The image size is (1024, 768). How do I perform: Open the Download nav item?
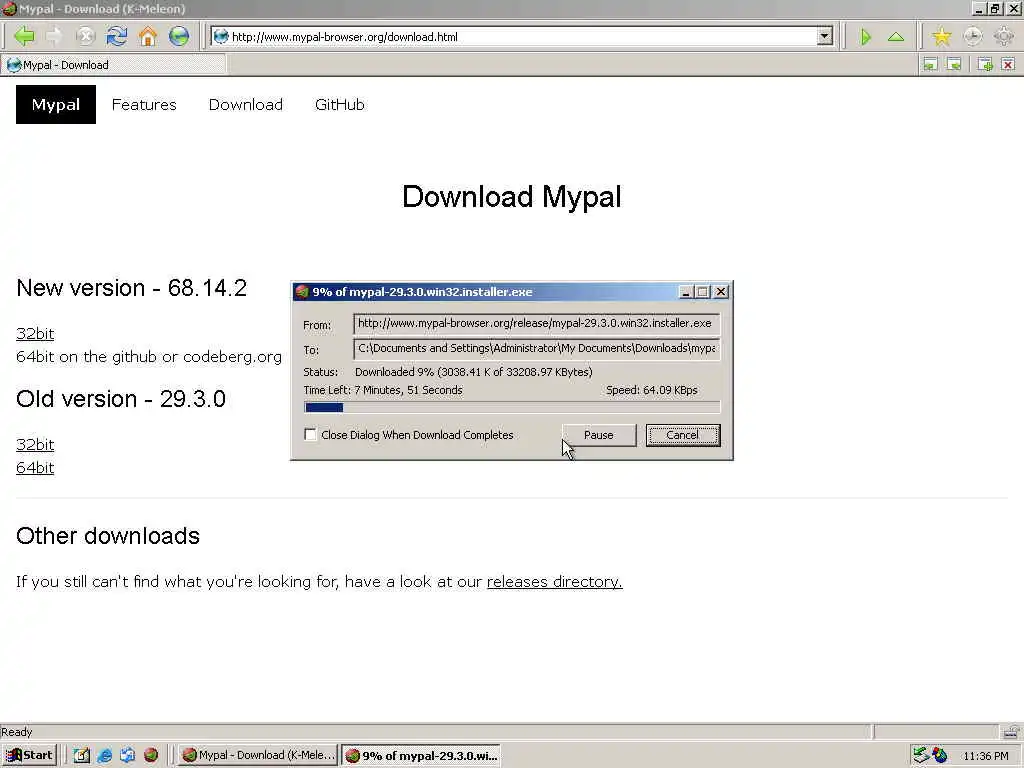point(246,104)
